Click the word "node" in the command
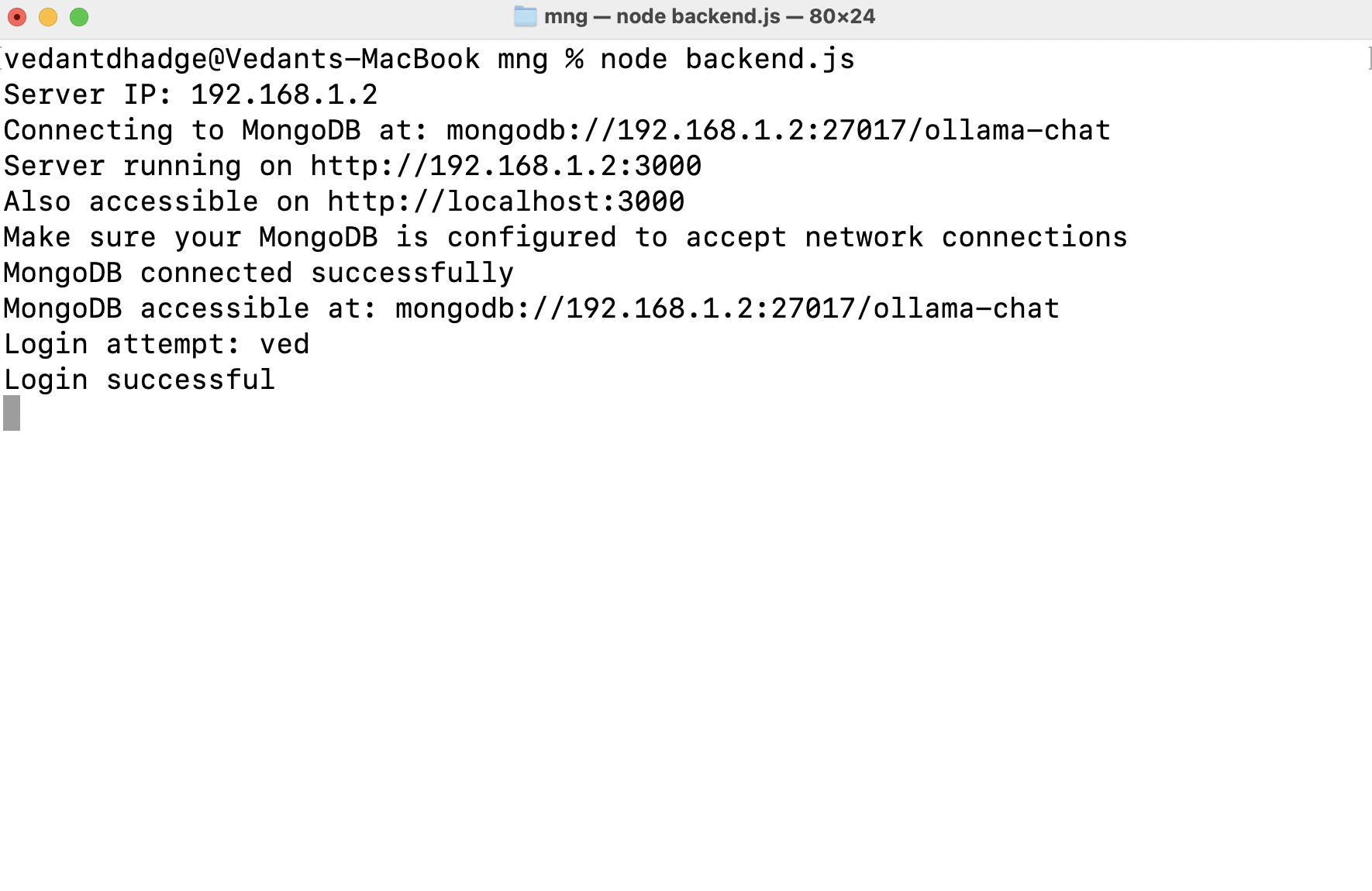 [633, 59]
